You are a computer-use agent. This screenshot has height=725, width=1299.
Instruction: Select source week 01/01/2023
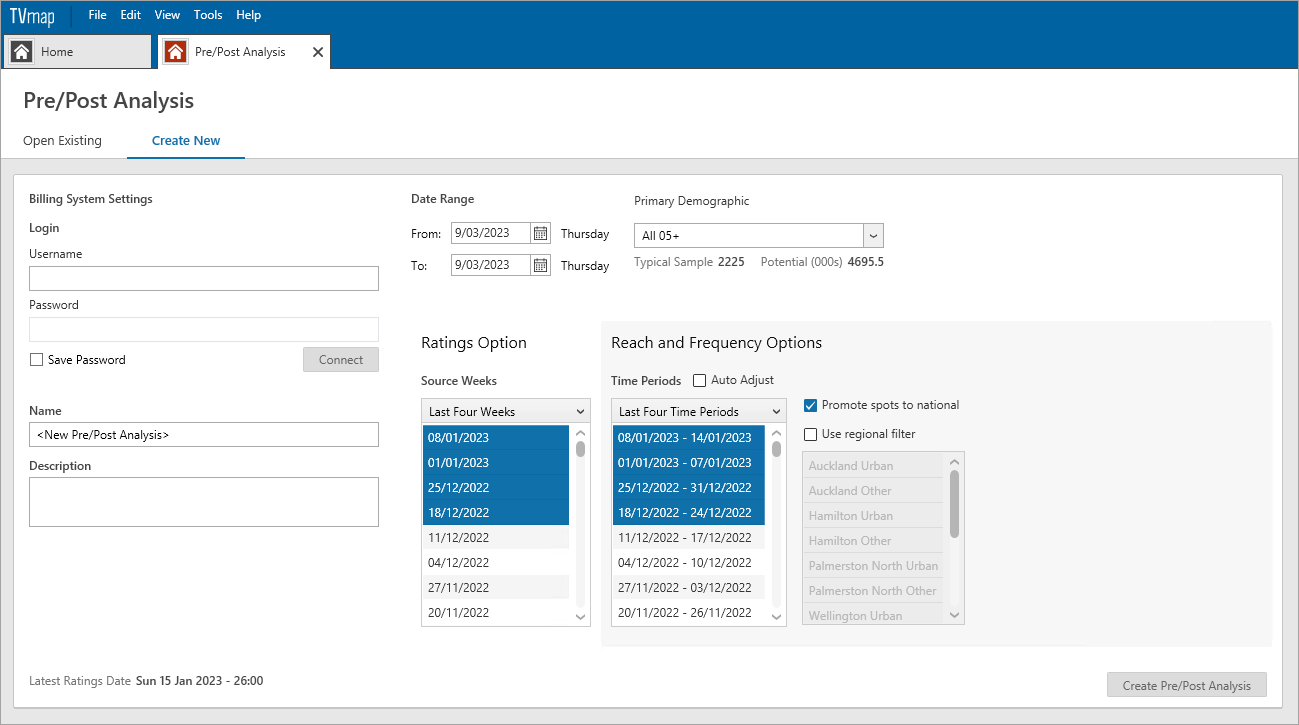[496, 462]
